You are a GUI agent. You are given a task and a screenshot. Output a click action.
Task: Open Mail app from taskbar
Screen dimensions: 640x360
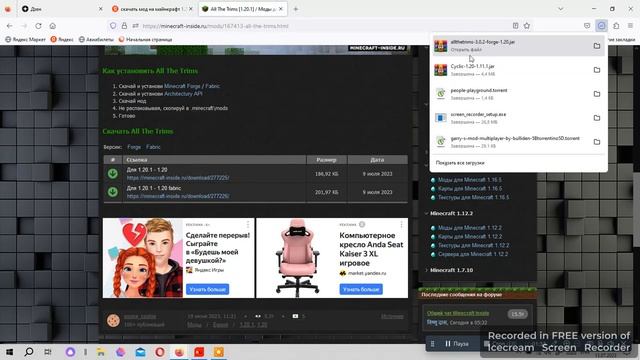tap(140, 352)
